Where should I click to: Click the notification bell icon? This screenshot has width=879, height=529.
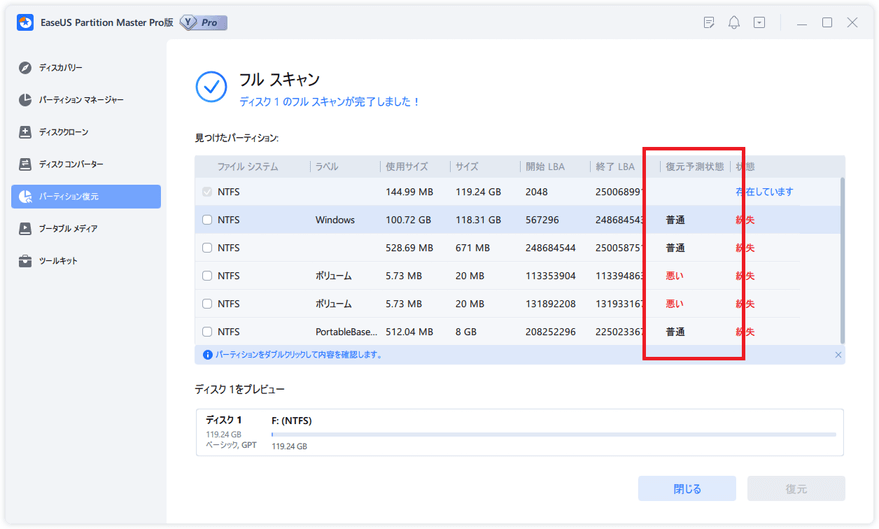(x=734, y=22)
